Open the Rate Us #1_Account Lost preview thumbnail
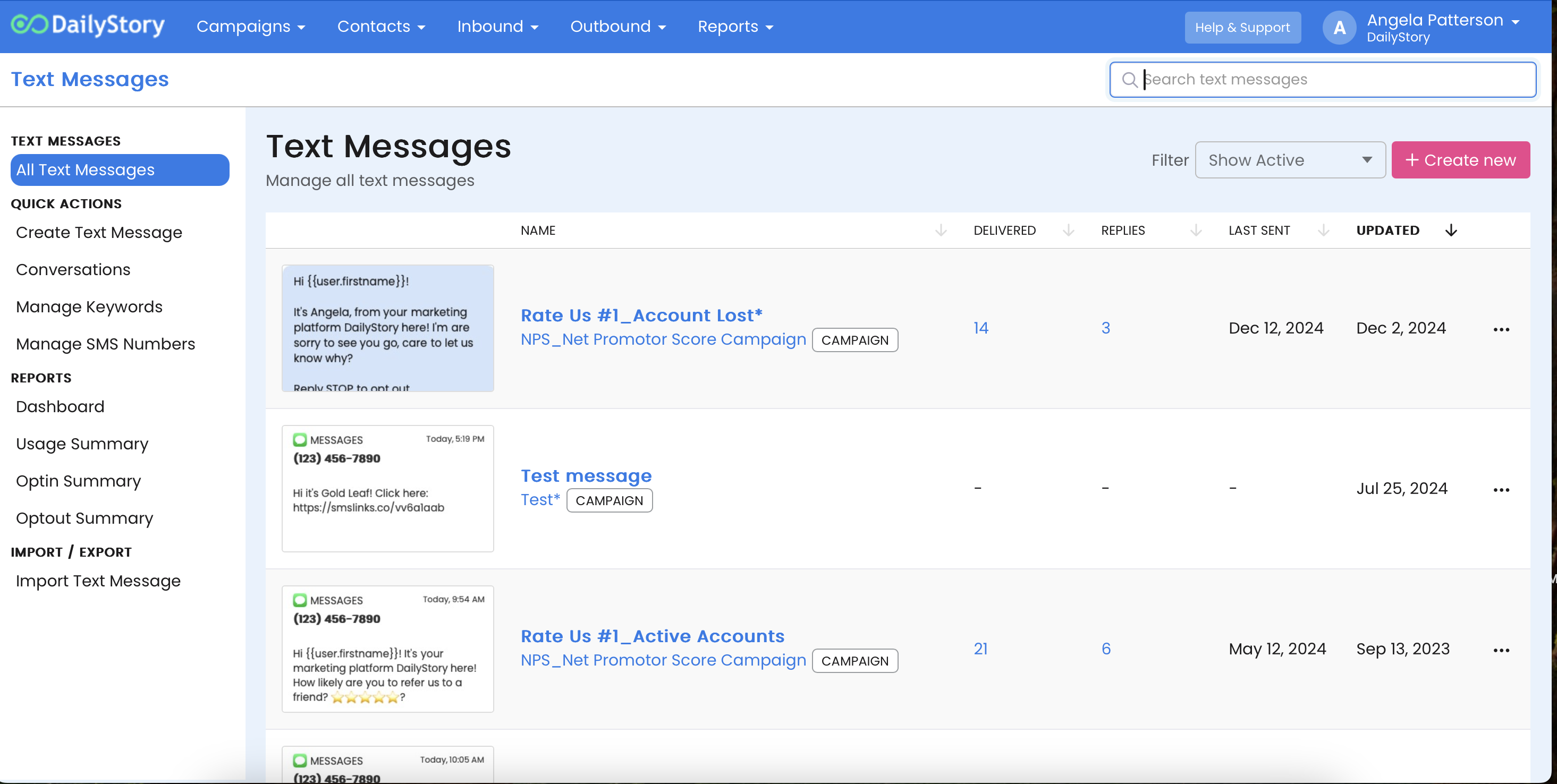This screenshot has height=784, width=1557. [387, 328]
